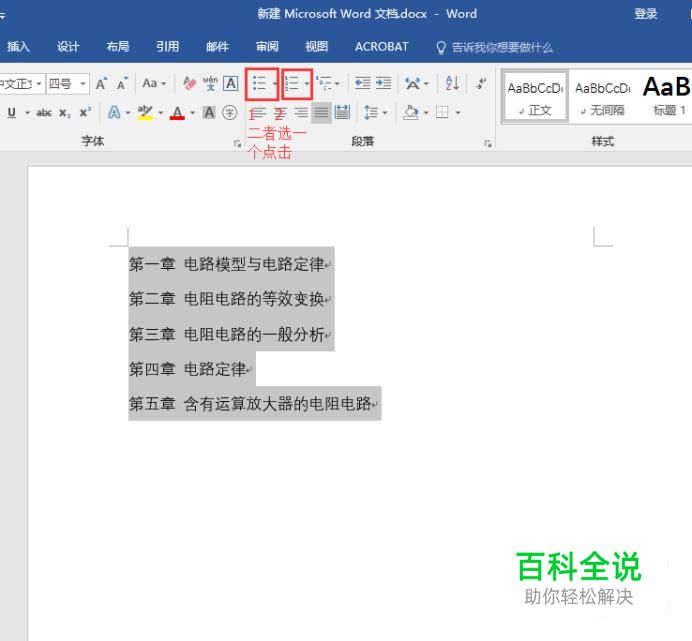Click the line 第一章 电路模型与电路定律
692x641 pixels.
pyautogui.click(x=228, y=264)
